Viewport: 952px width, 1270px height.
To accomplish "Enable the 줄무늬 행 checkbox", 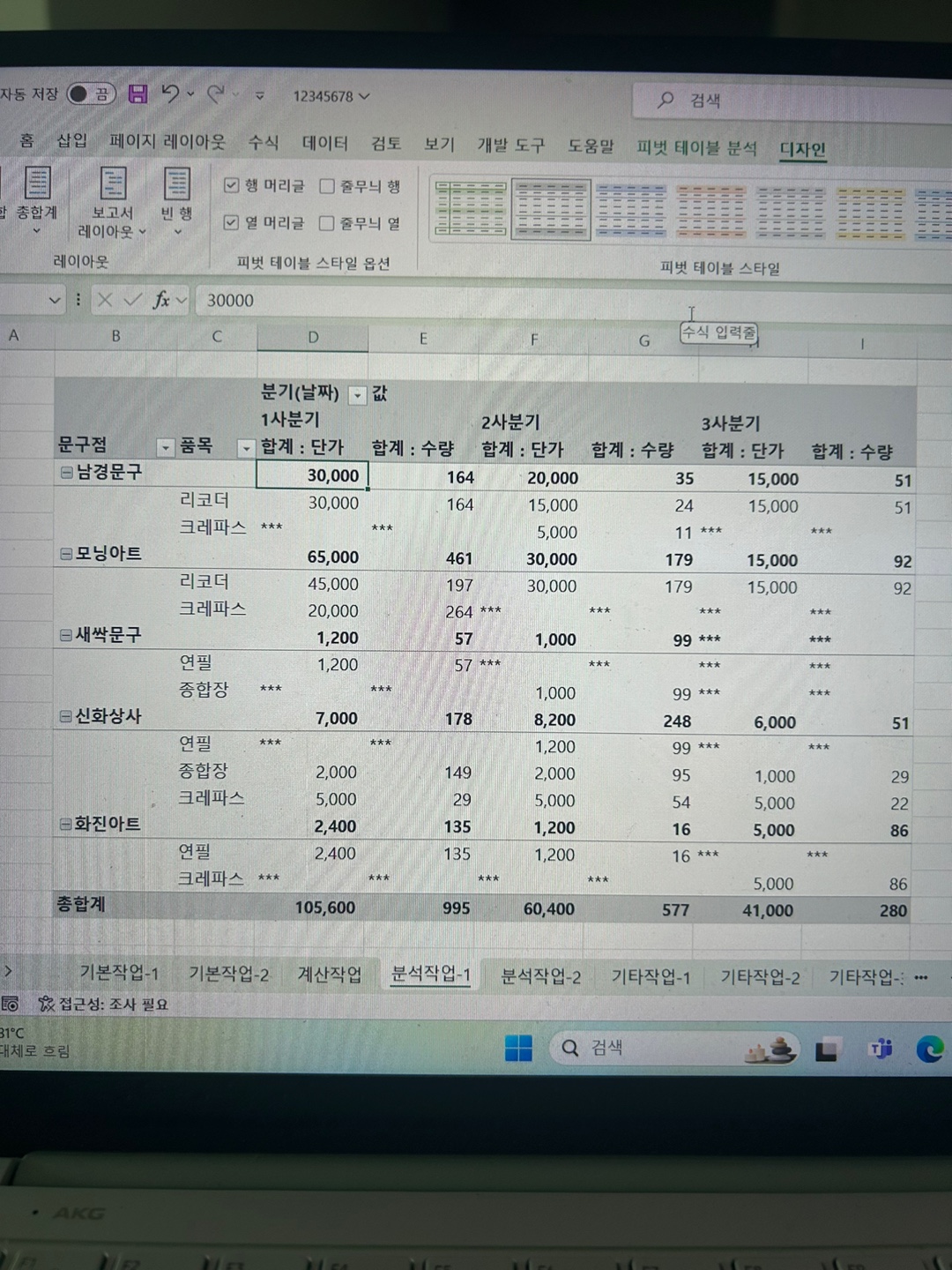I will pos(327,186).
